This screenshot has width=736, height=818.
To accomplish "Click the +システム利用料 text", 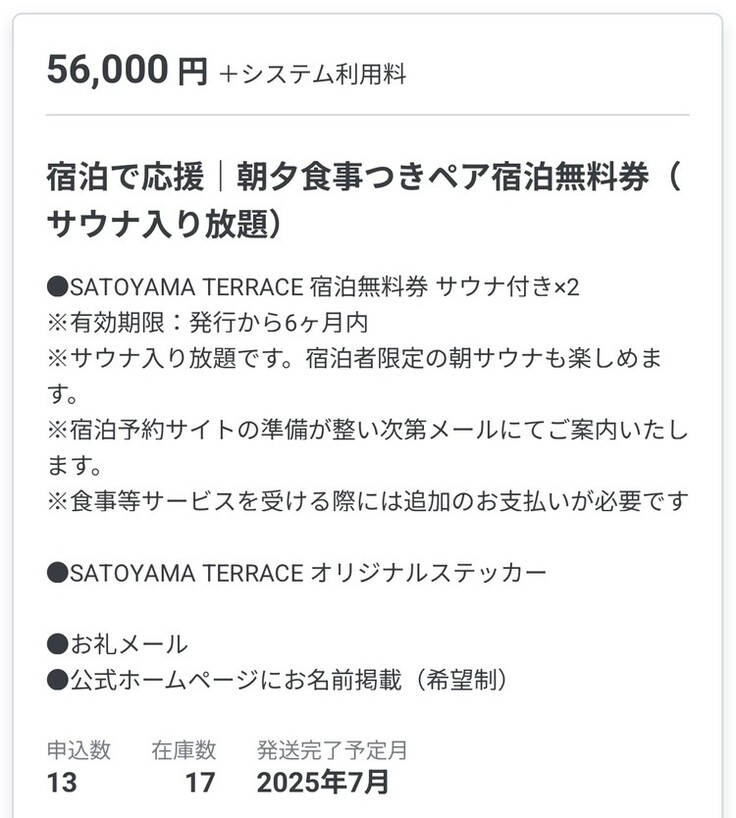I will pos(312,74).
